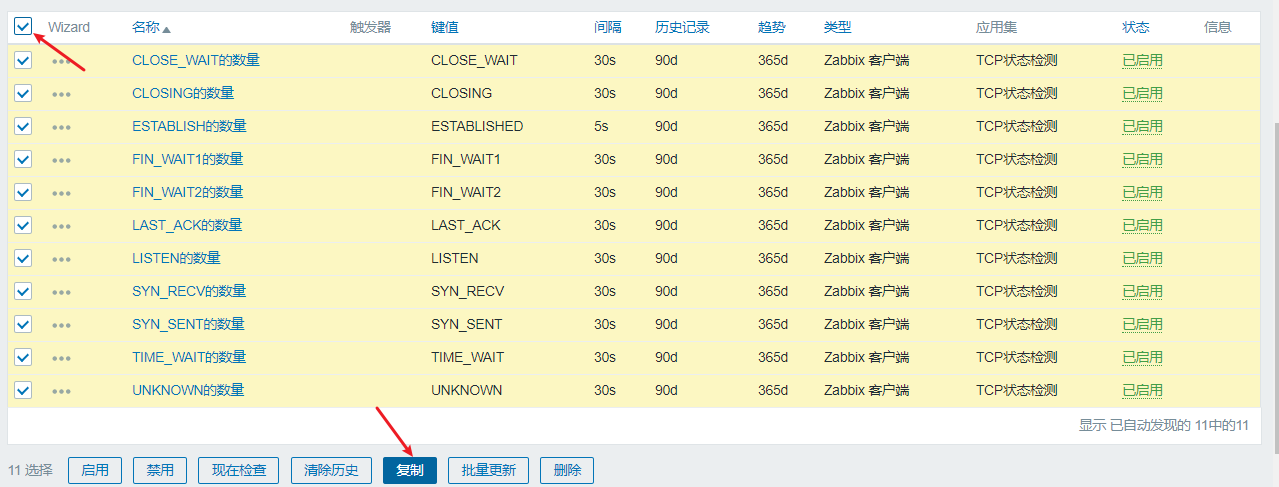Uncheck the LAST_ACK的数量 row checkbox
The width and height of the screenshot is (1279, 487).
[23, 225]
